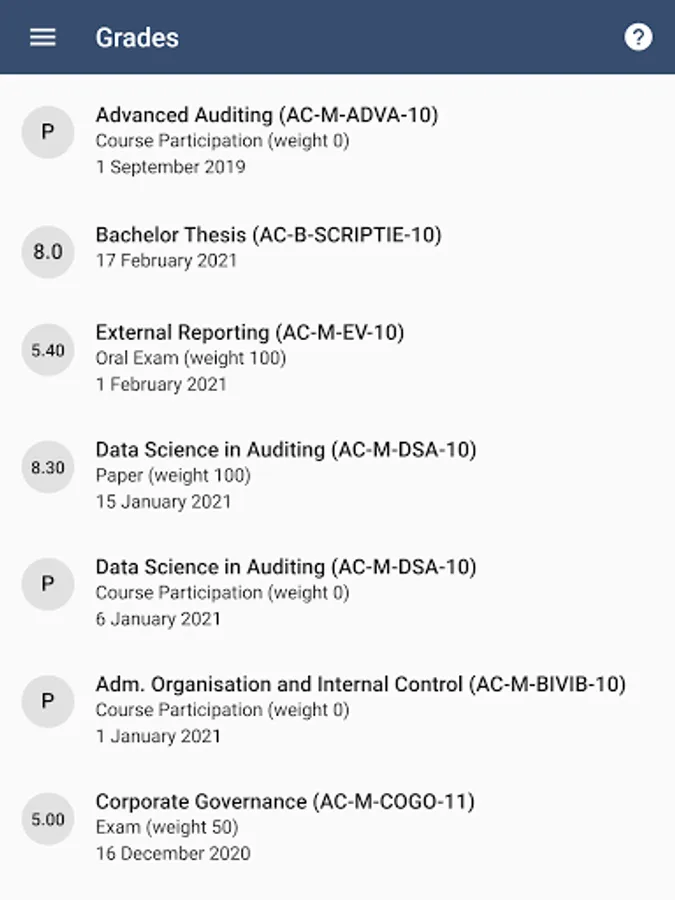Tap the help question mark icon

638,38
